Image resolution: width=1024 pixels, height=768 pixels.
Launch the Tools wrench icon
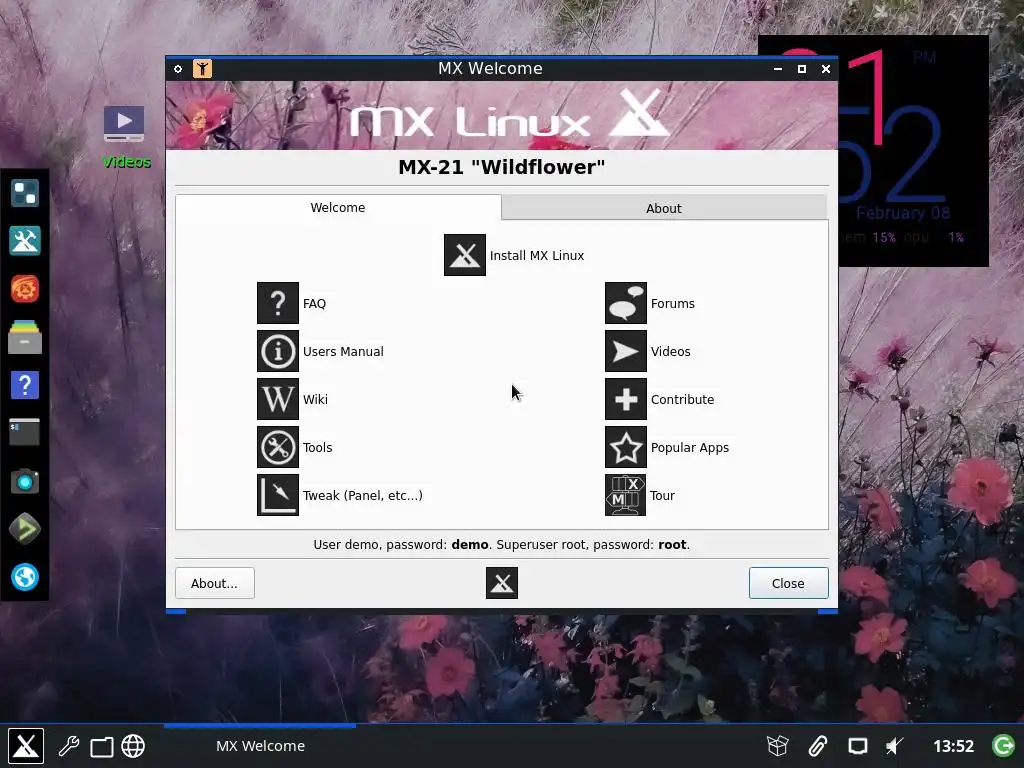click(x=278, y=447)
